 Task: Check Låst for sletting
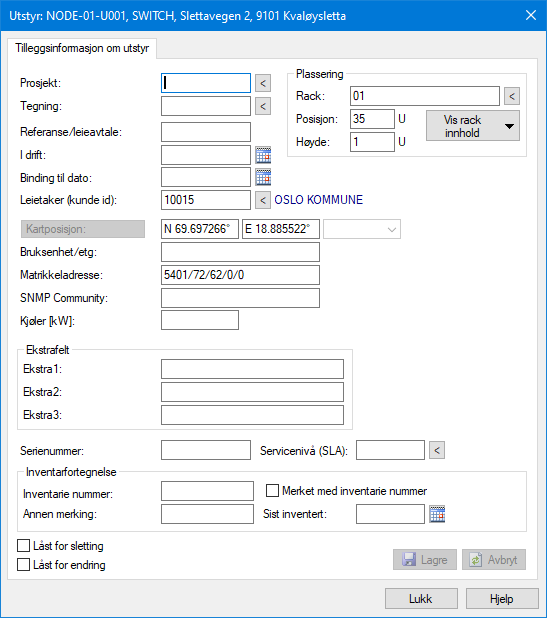point(24,546)
